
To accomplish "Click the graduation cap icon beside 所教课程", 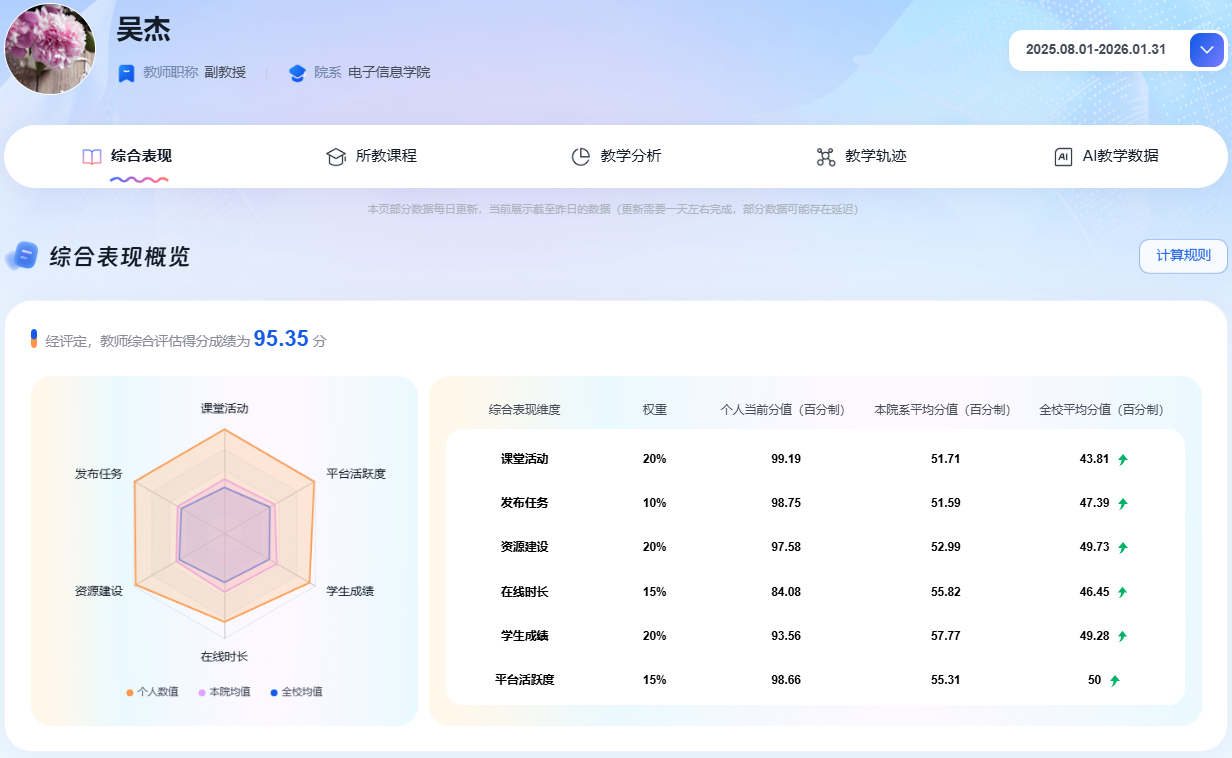I will [x=336, y=157].
